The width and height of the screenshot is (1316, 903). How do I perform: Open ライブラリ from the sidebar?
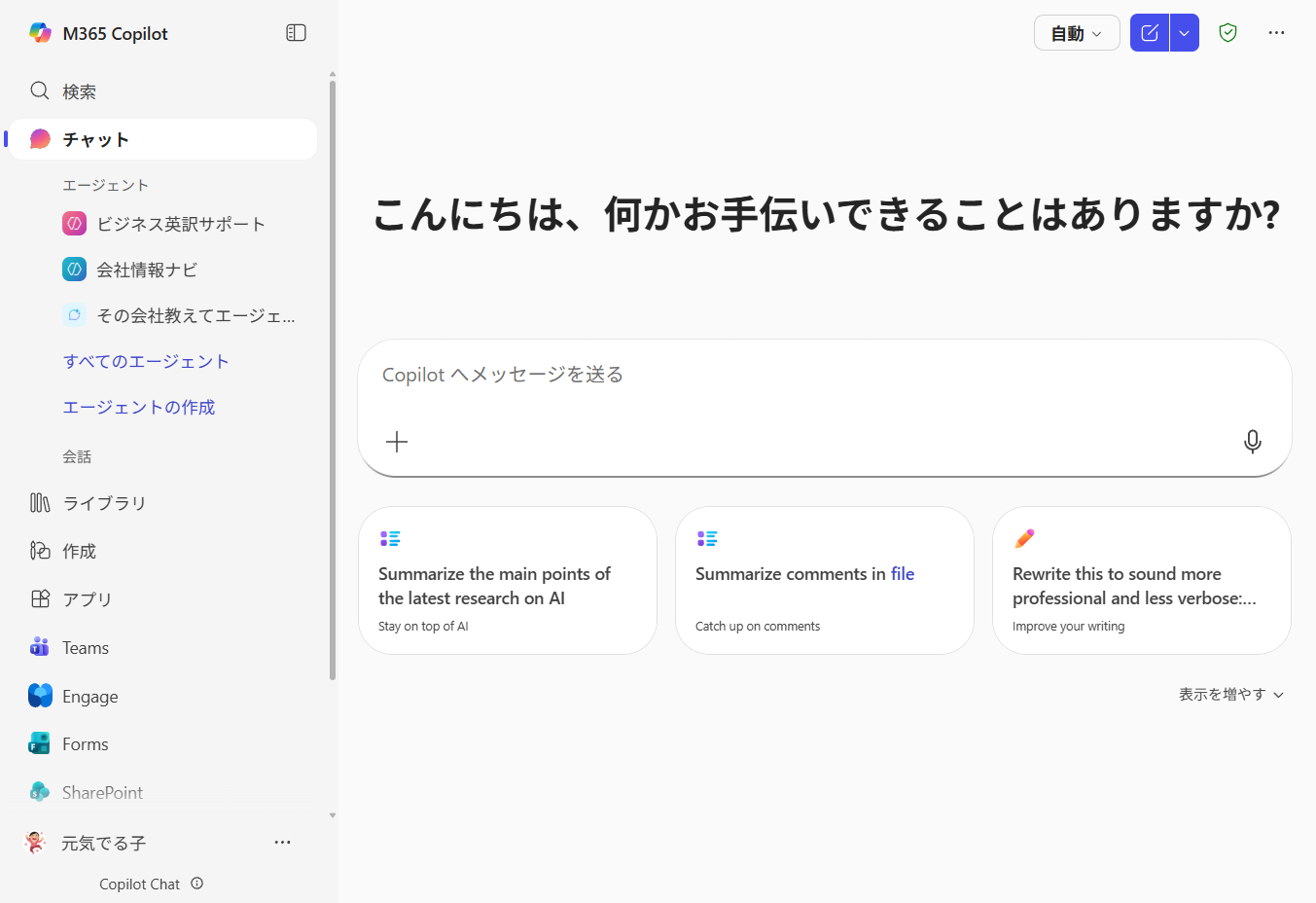(x=103, y=503)
